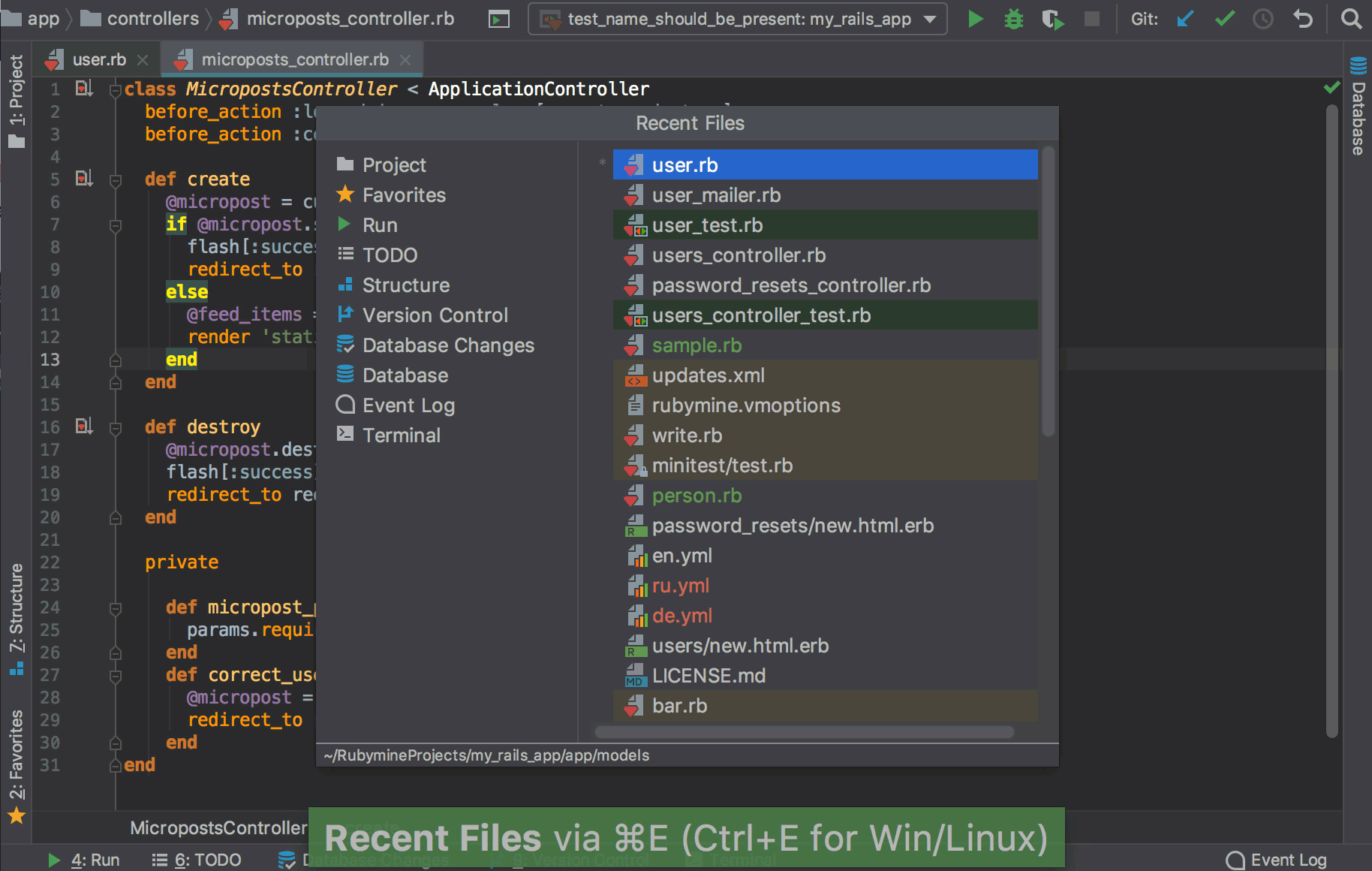Select user.rb in Recent Files

(826, 165)
